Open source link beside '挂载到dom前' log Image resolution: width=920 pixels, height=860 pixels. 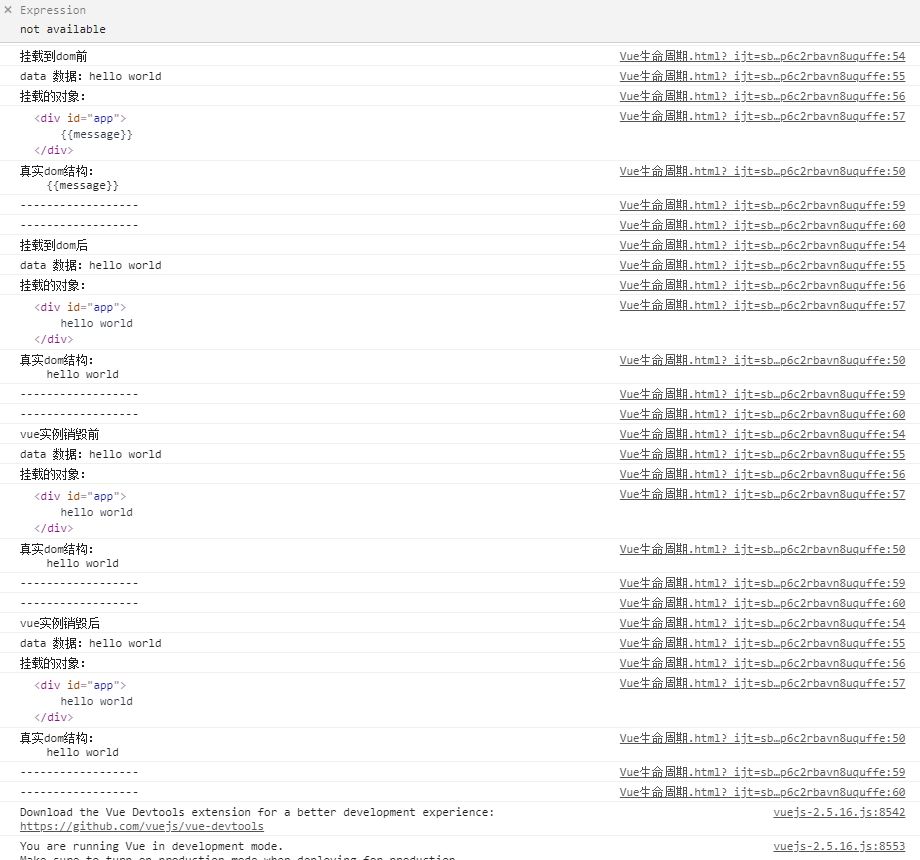pyautogui.click(x=762, y=56)
